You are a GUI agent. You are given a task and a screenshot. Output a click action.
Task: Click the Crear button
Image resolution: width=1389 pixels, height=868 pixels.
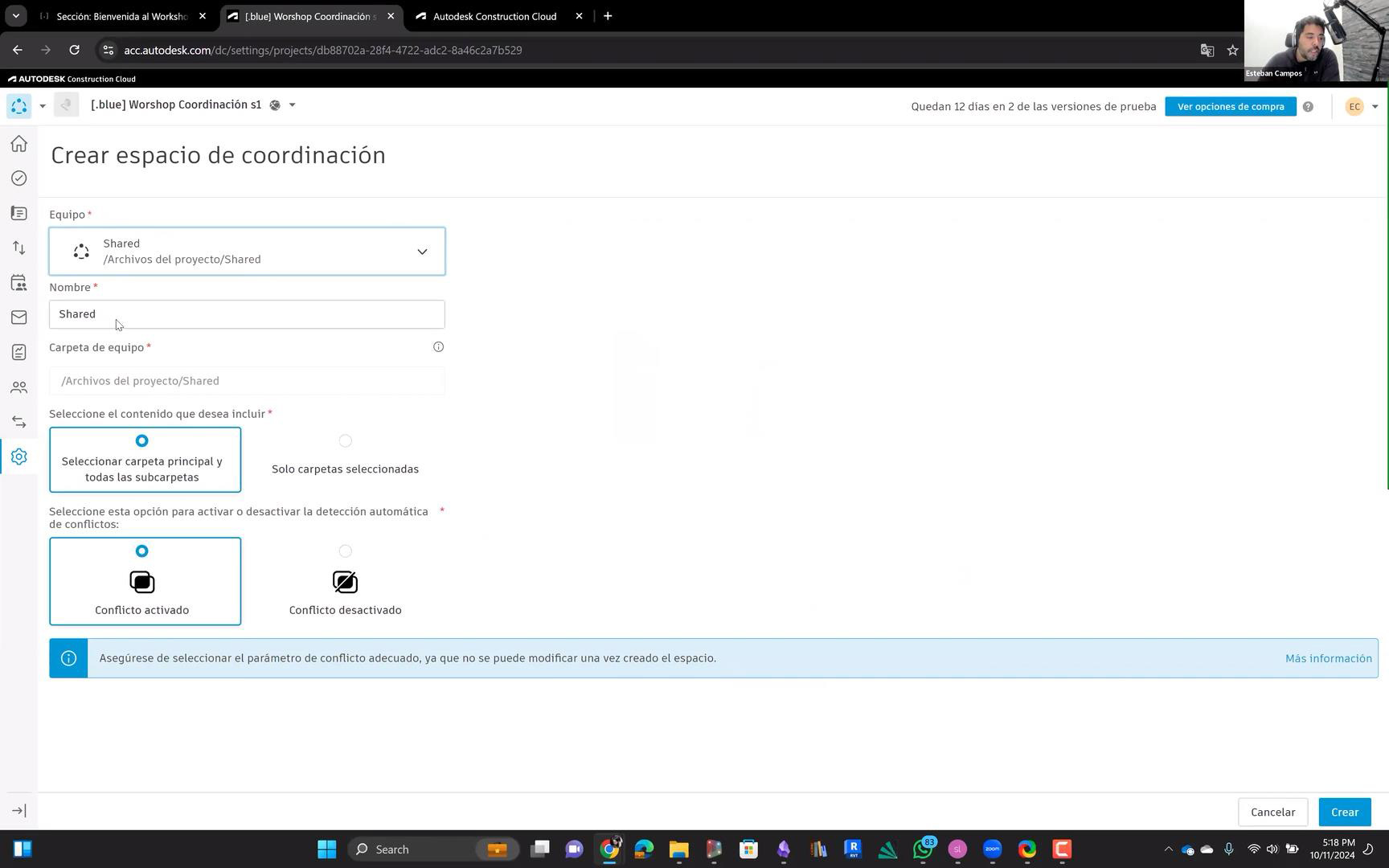tap(1344, 812)
